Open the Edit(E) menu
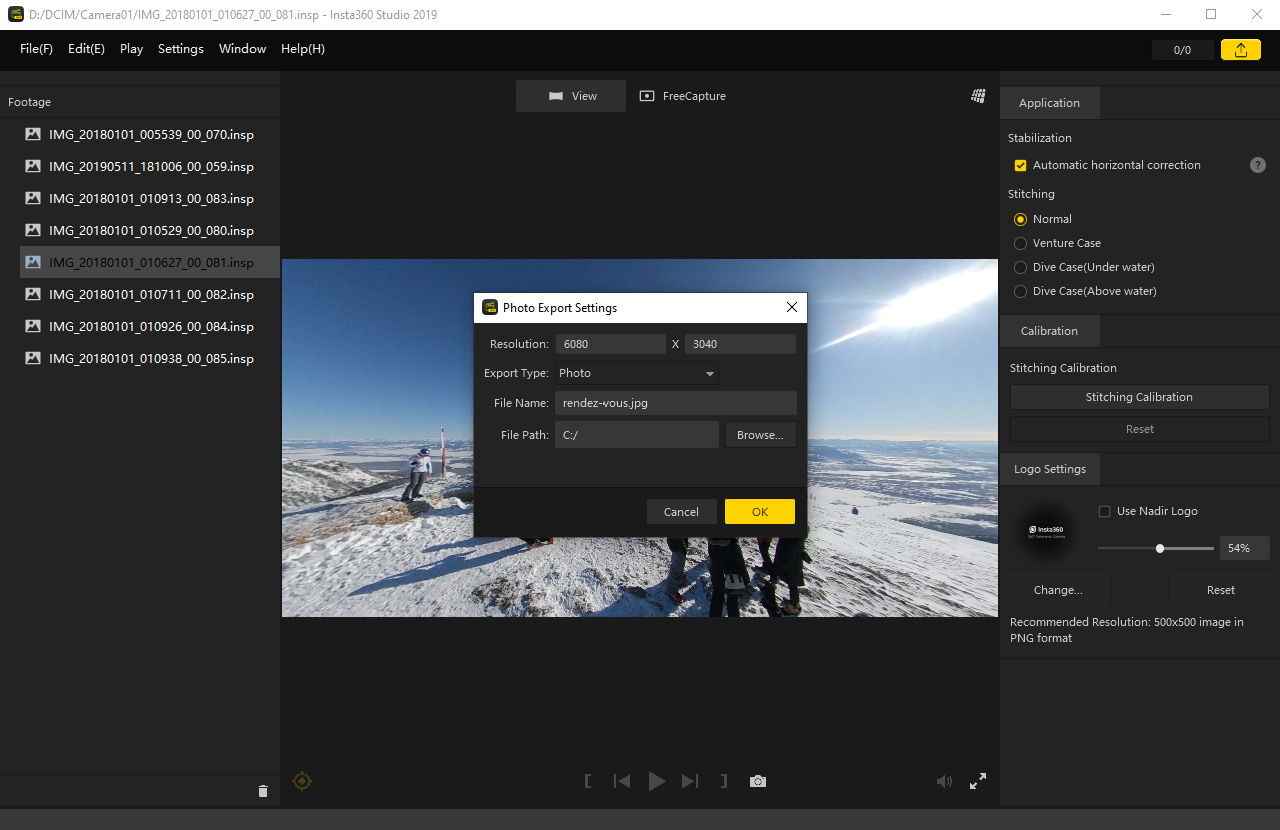Viewport: 1280px width, 830px height. pos(86,49)
